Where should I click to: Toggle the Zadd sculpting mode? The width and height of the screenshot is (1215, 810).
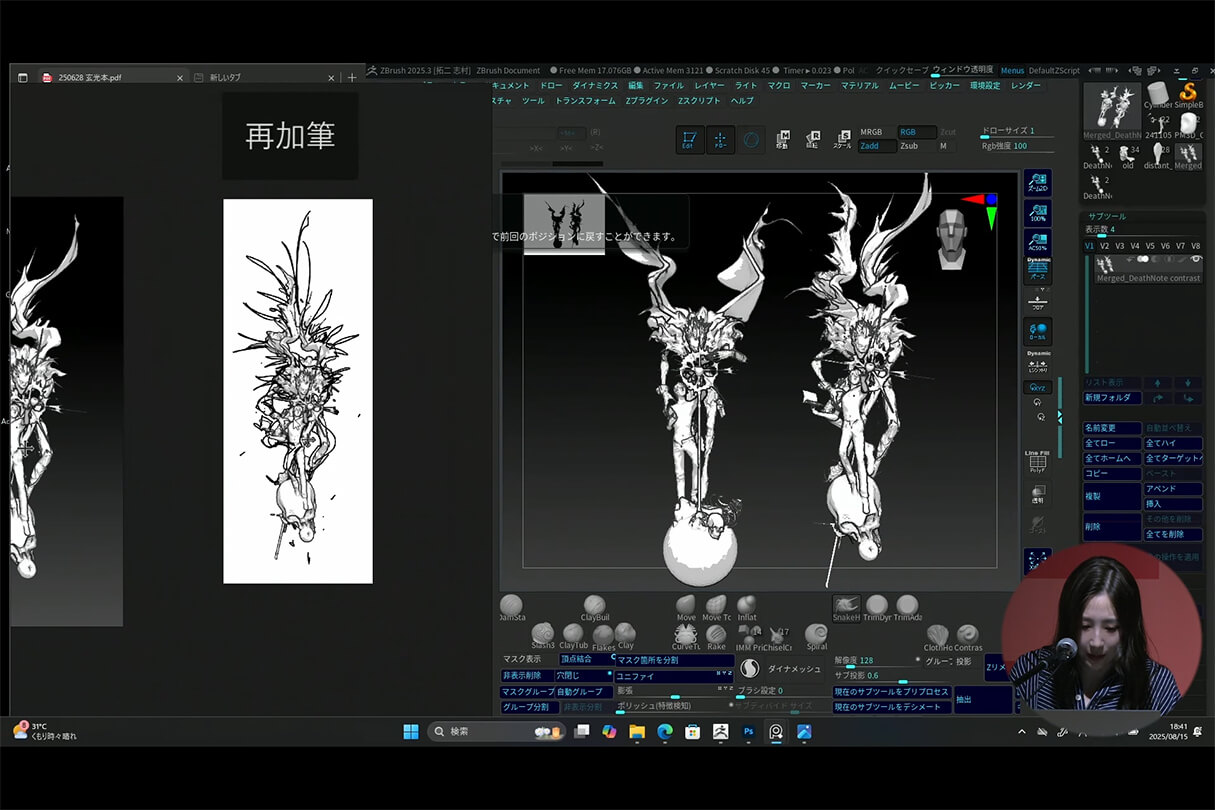coord(871,145)
